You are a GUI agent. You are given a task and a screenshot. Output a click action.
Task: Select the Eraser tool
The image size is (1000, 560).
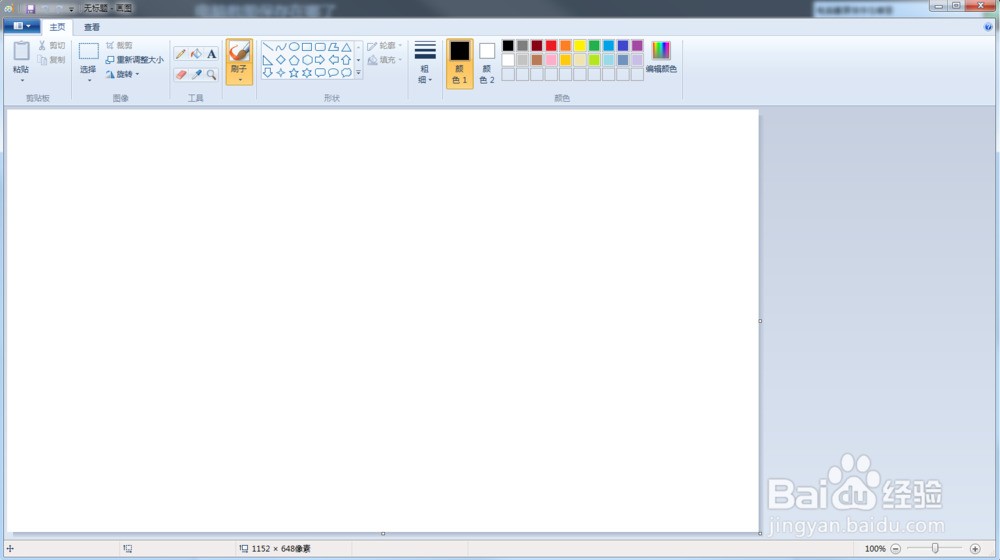coord(180,75)
